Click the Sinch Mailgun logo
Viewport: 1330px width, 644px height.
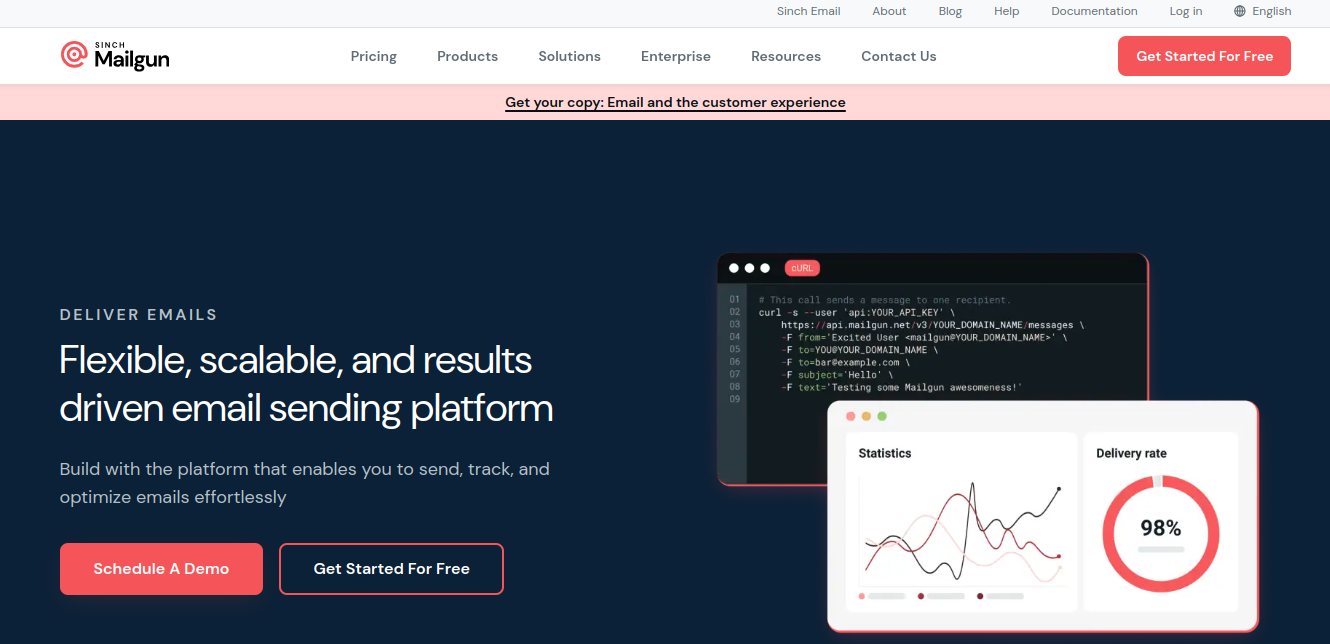pos(115,56)
